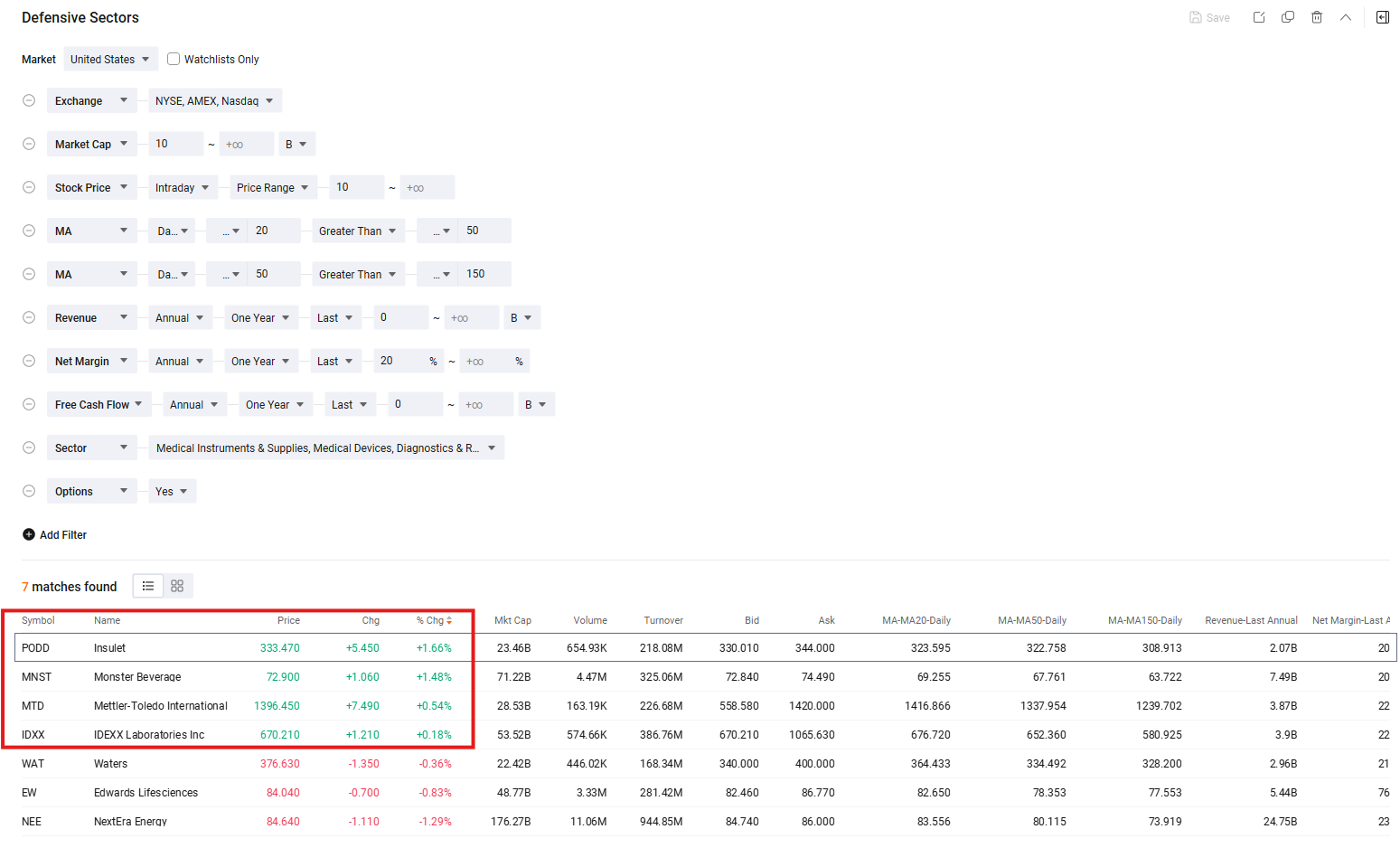Open the Greater Than dropdown in MA 20 row
The width and height of the screenshot is (1400, 848).
359,231
